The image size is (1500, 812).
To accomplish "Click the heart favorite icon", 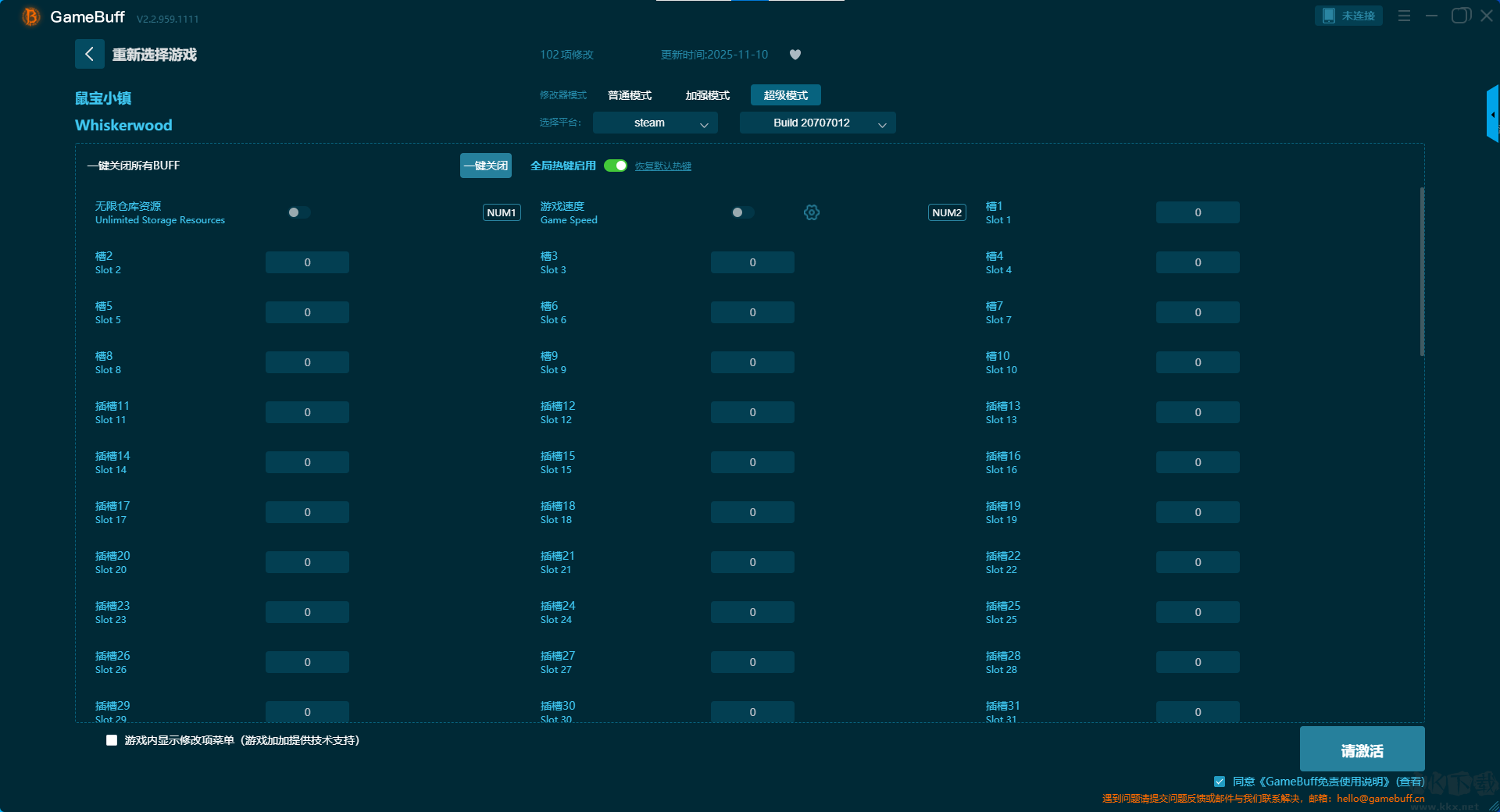I will pos(795,55).
